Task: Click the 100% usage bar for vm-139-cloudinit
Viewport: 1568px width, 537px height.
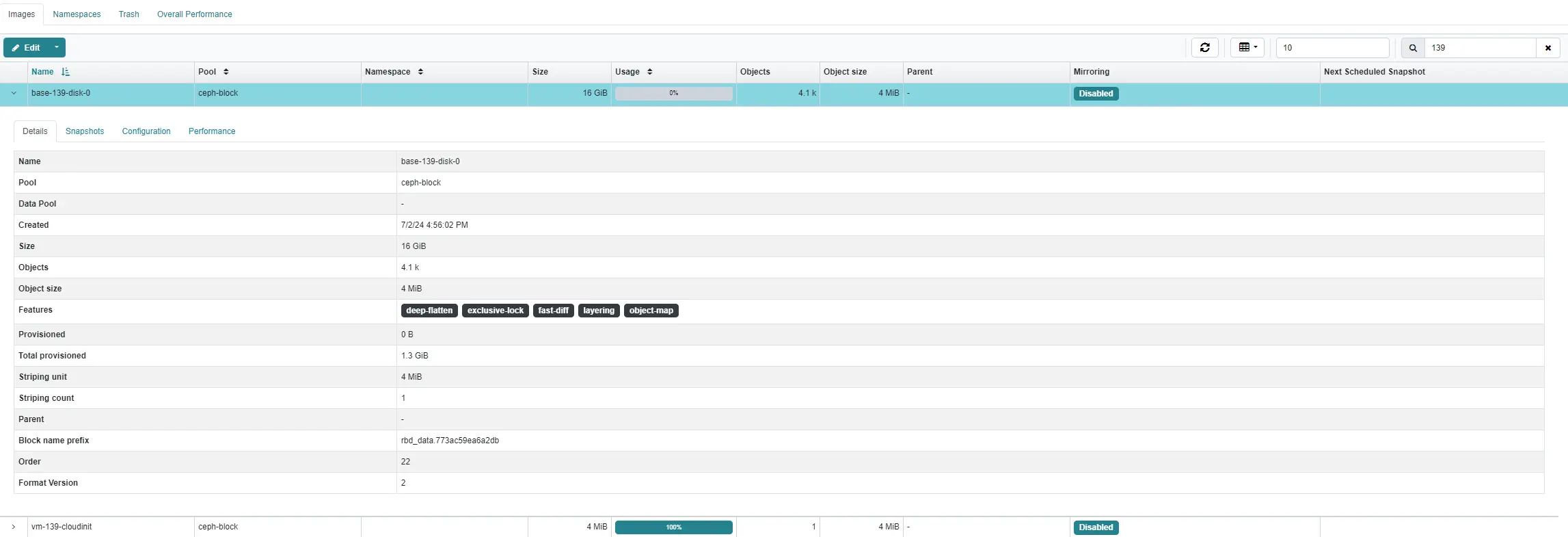Action: (673, 527)
